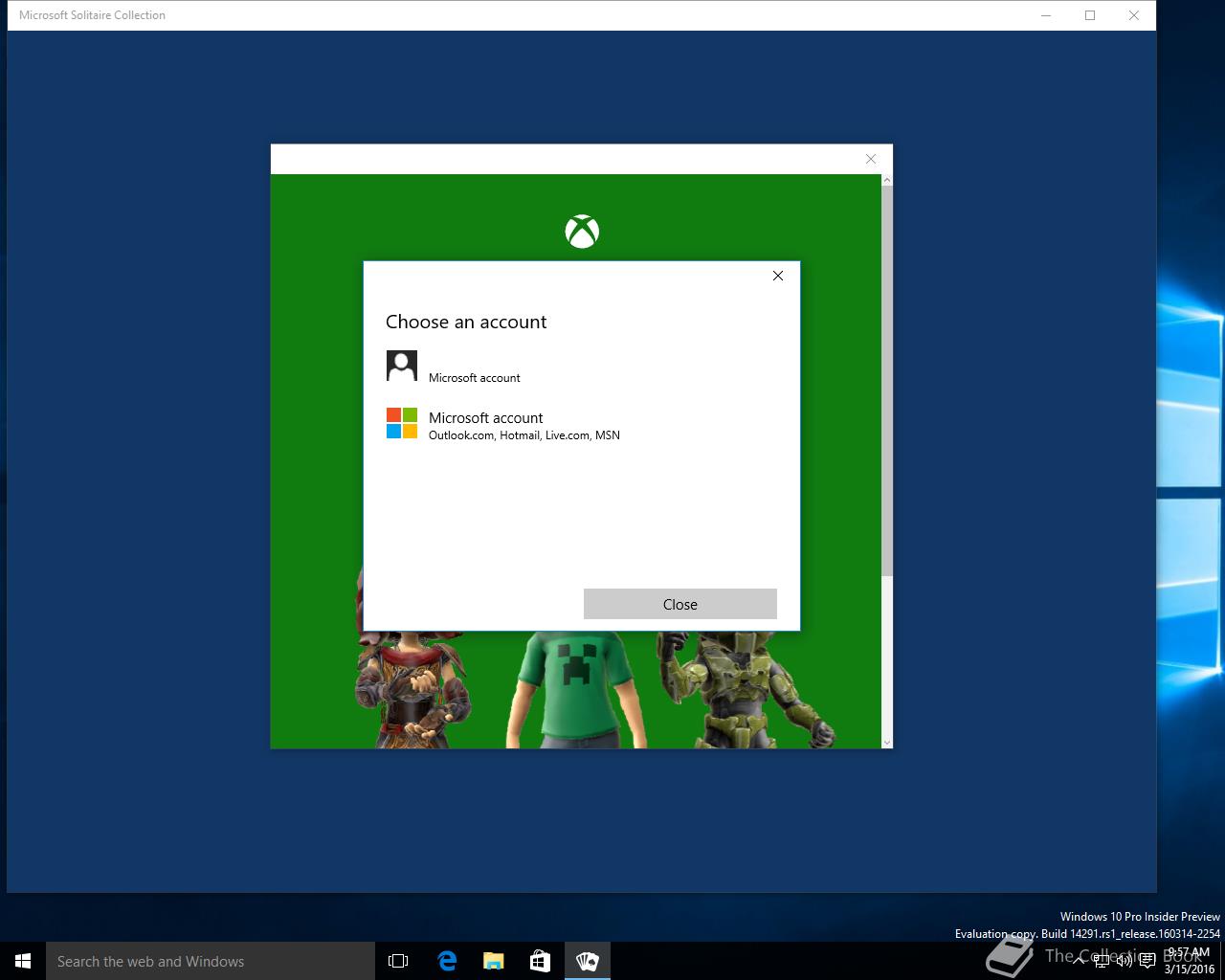The image size is (1225, 980).
Task: Click the scrollbar up arrow in Xbox panel
Action: 887,180
